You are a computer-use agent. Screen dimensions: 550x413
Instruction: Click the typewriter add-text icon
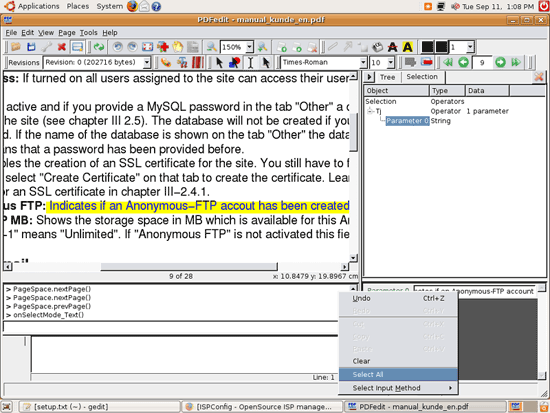coord(378,47)
